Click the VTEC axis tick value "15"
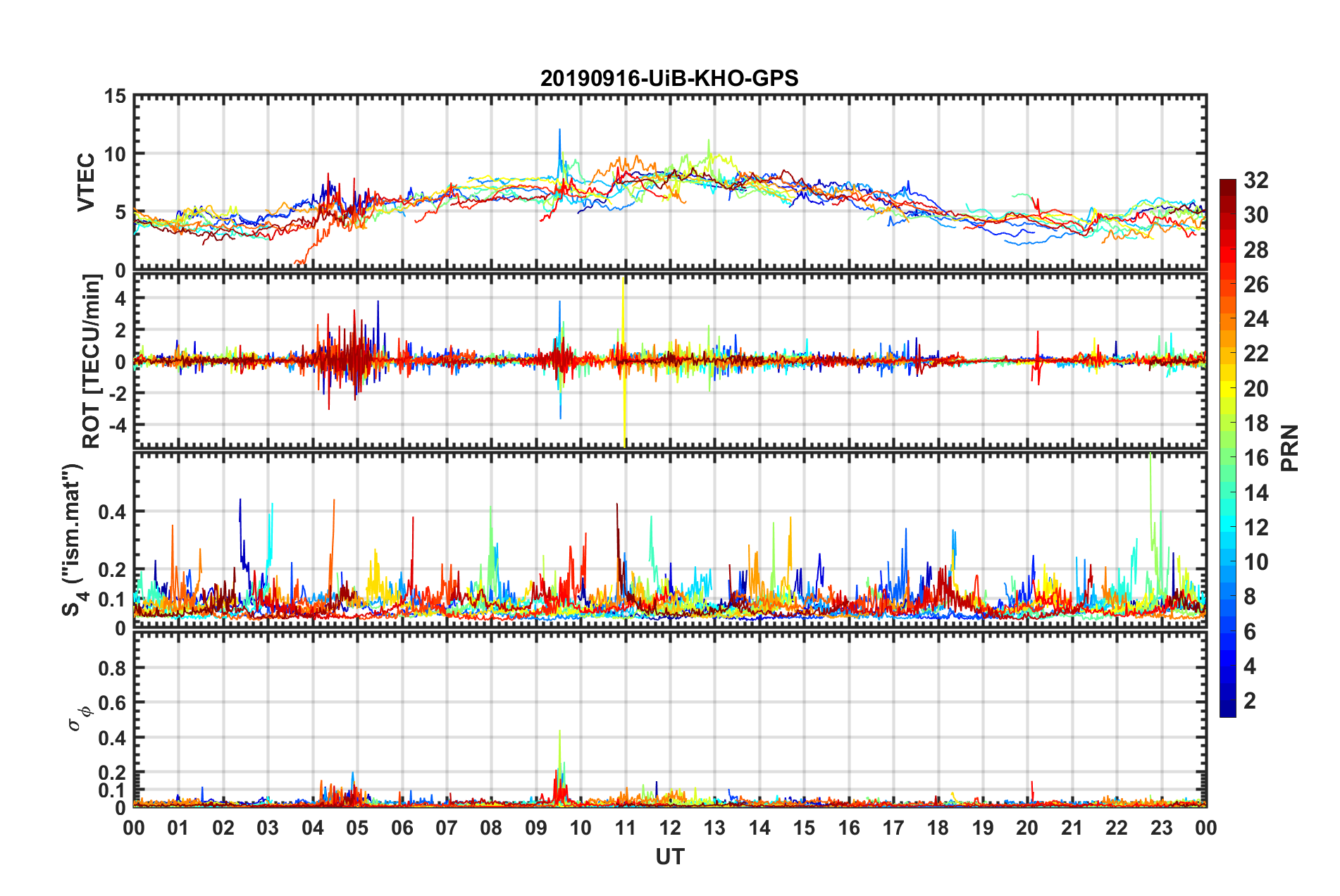This screenshot has width=1340, height=896. tap(115, 97)
